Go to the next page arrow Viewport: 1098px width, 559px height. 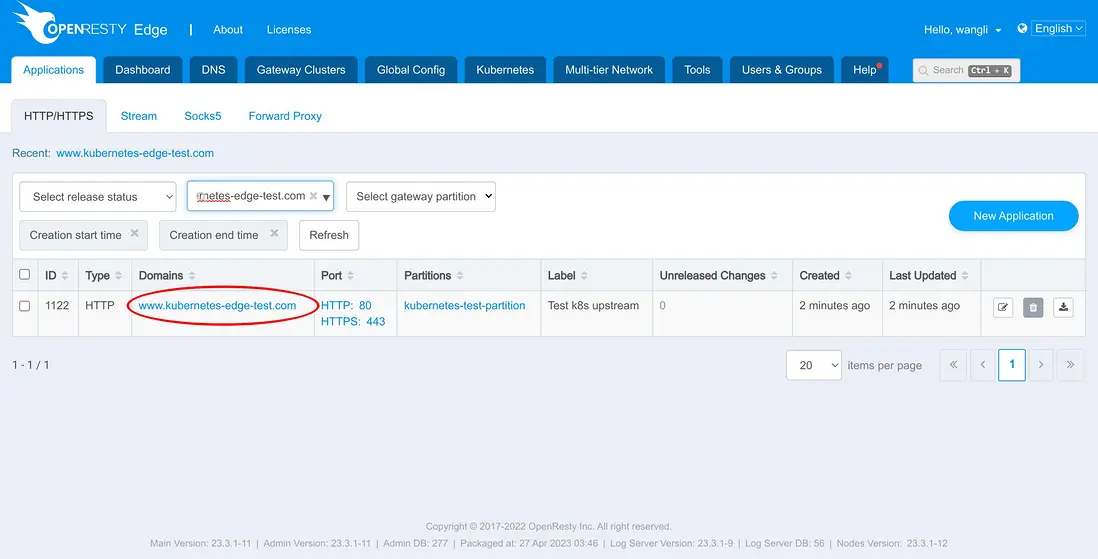point(1041,365)
